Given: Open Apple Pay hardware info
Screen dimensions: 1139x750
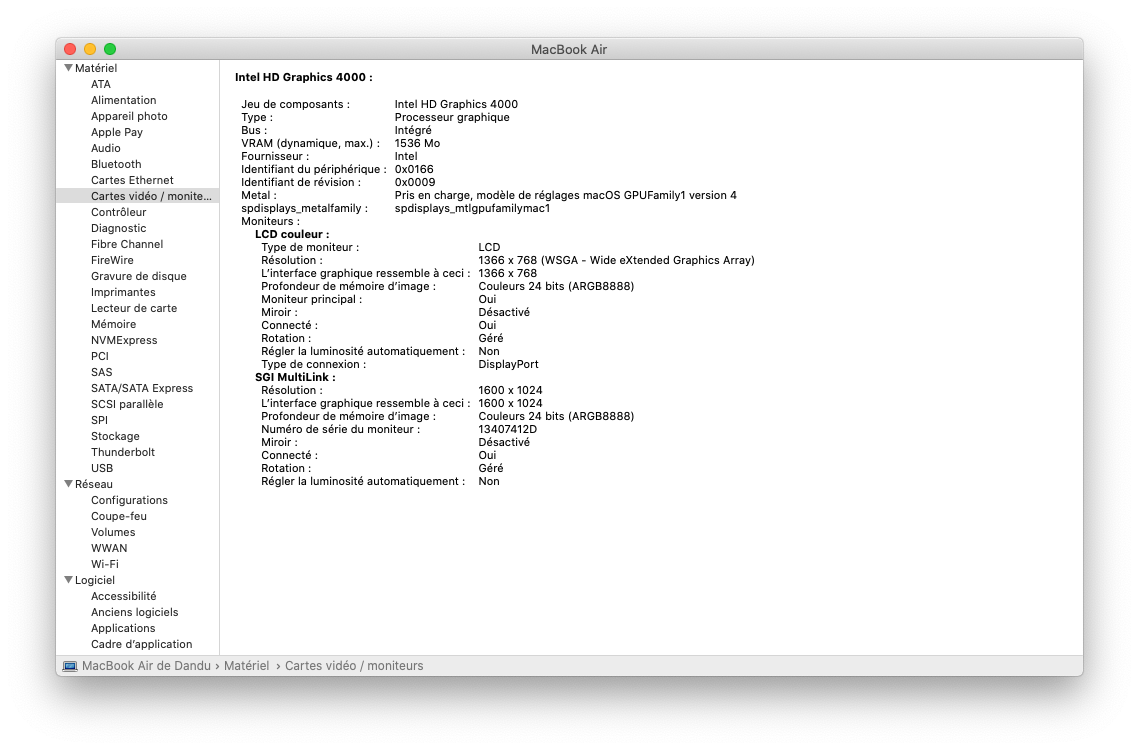Looking at the screenshot, I should pos(117,132).
